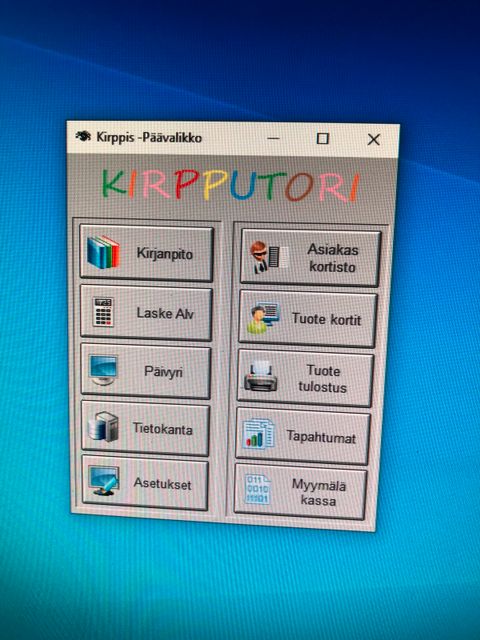Open Tapahtumat events view
The width and height of the screenshot is (480, 640).
point(303,436)
